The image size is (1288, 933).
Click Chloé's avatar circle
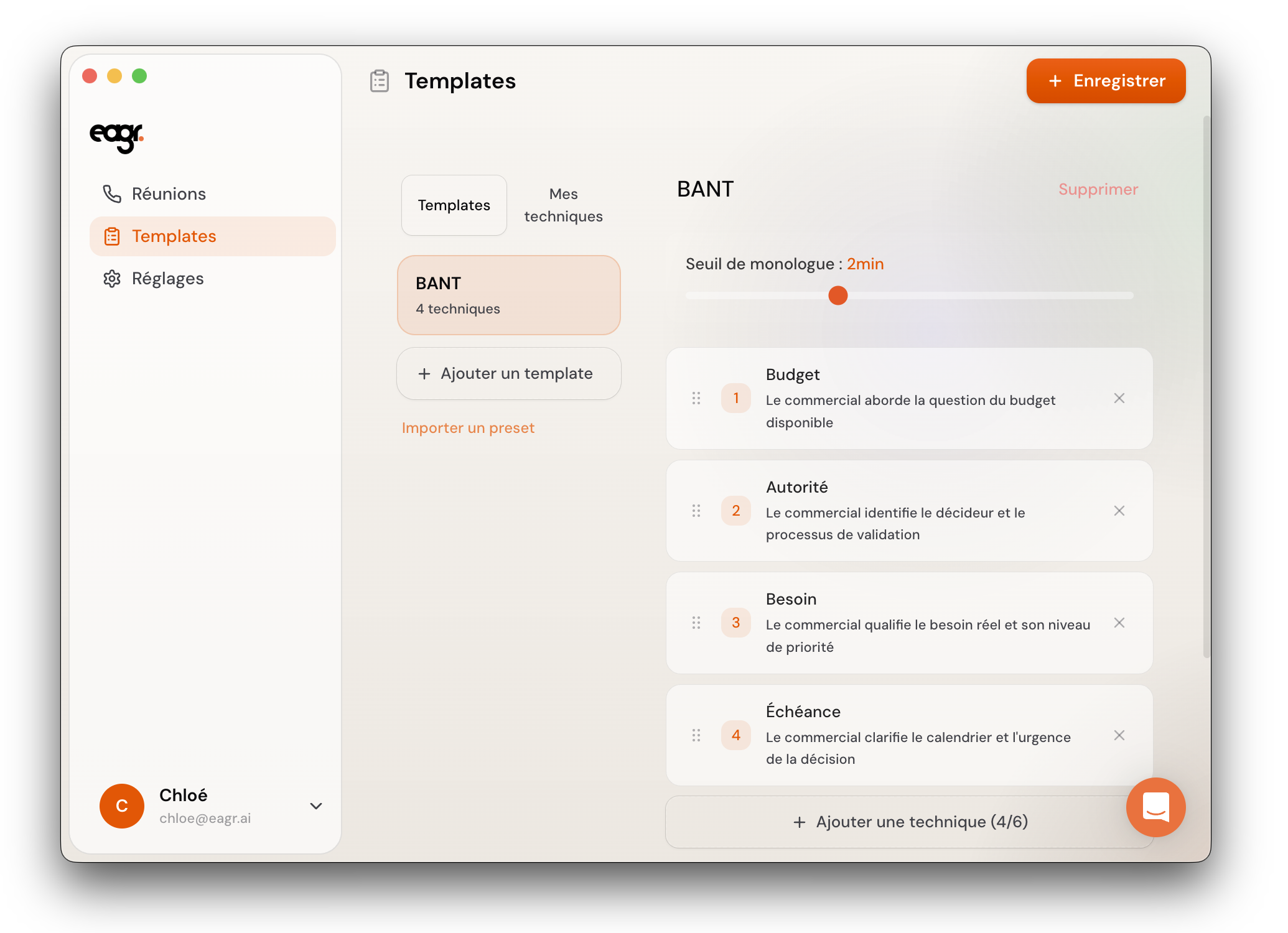tap(122, 805)
